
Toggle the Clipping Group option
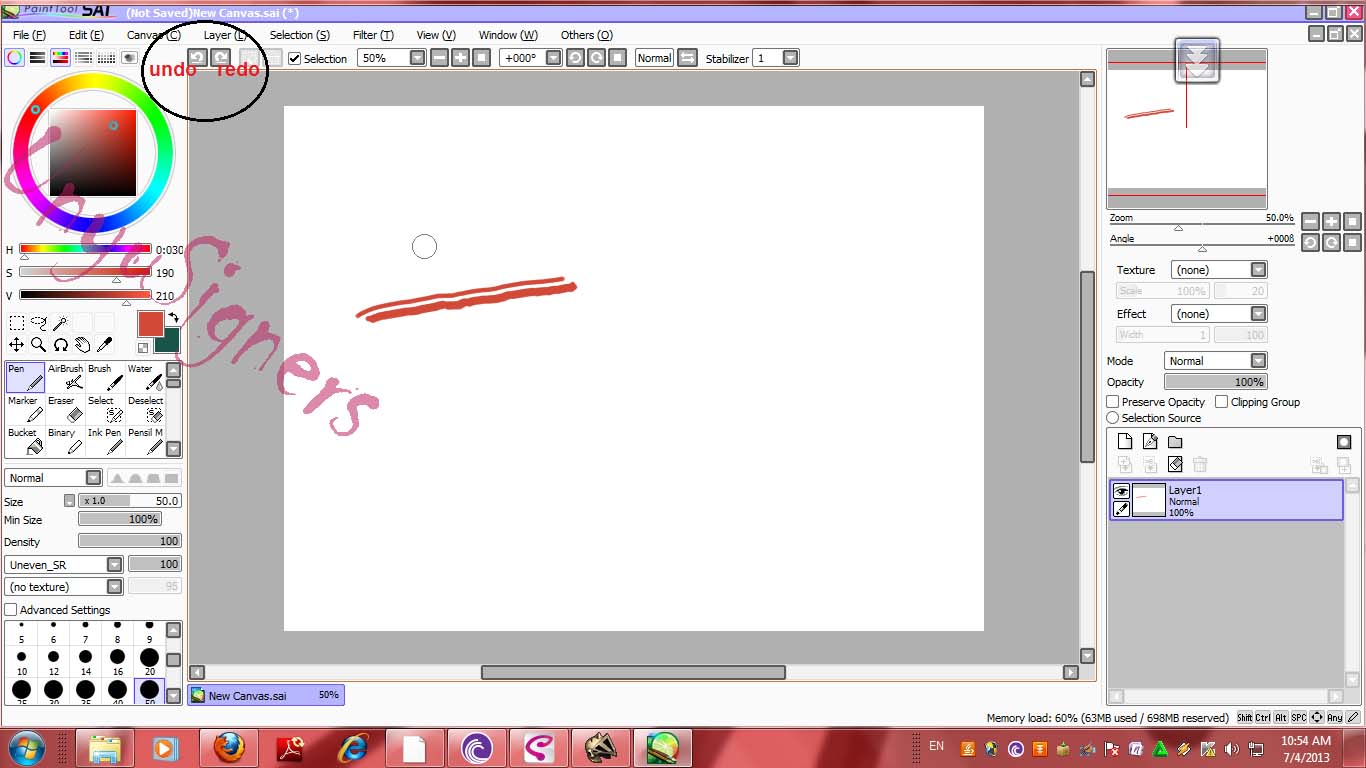(1221, 401)
